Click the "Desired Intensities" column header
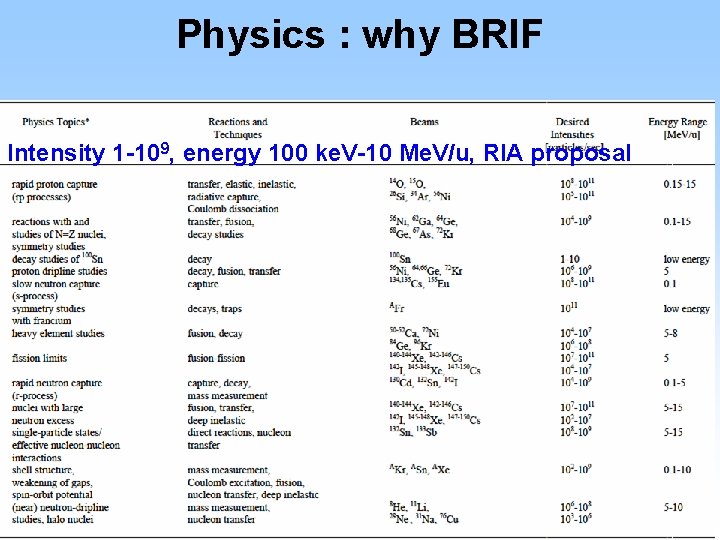720x540 pixels. [x=572, y=128]
